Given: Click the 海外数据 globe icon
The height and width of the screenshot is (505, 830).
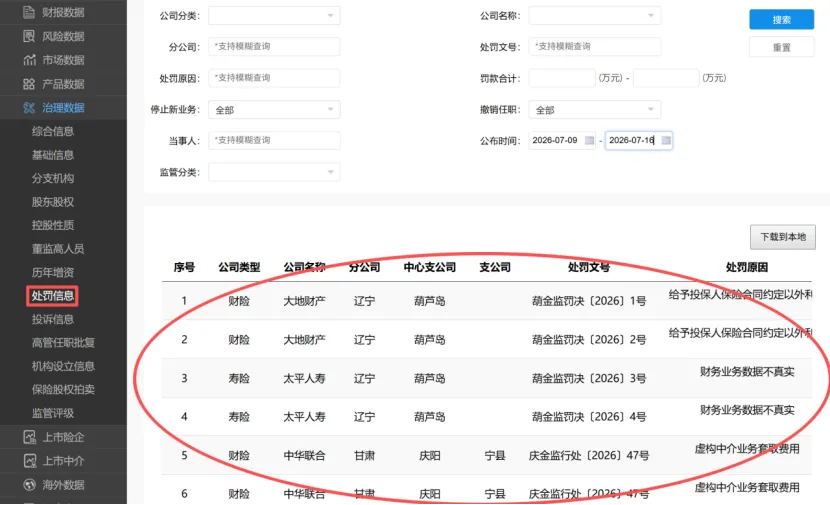Looking at the screenshot, I should click(x=30, y=485).
